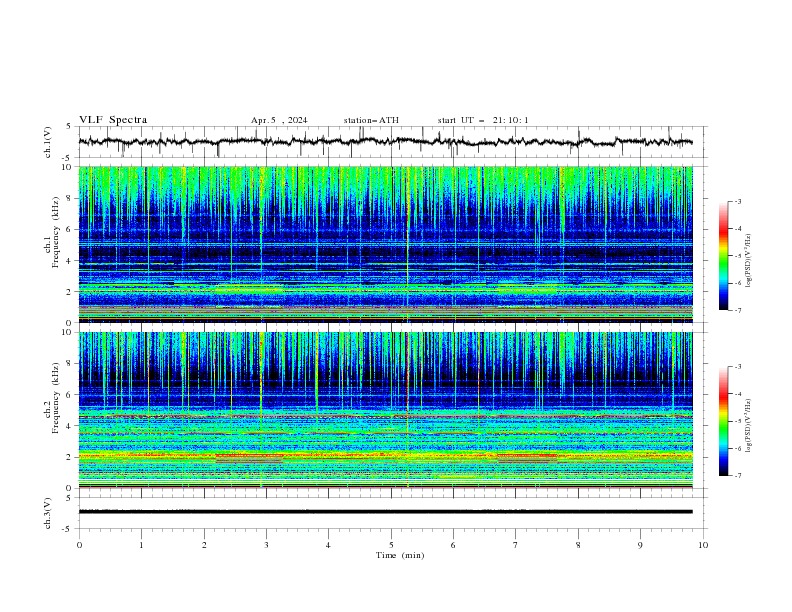This screenshot has width=792, height=612.
Task: Click the upper PSD color scale bar
Action: point(724,256)
